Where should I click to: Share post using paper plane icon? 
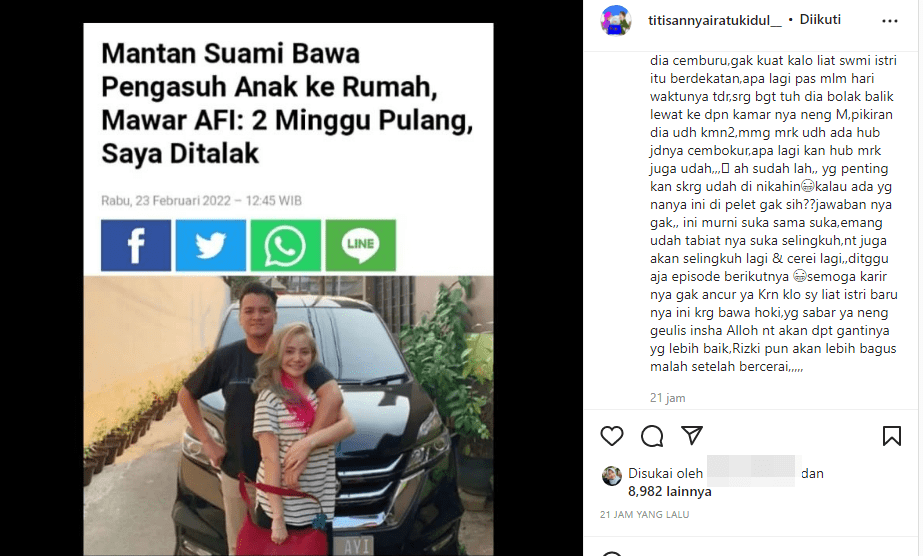(x=692, y=435)
